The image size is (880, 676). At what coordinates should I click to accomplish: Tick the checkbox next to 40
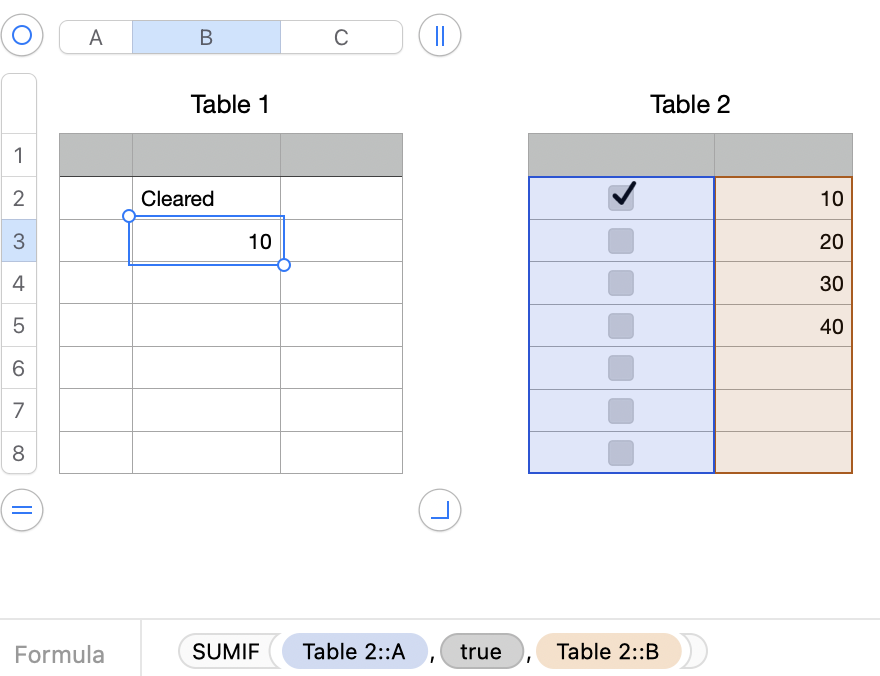coord(621,326)
